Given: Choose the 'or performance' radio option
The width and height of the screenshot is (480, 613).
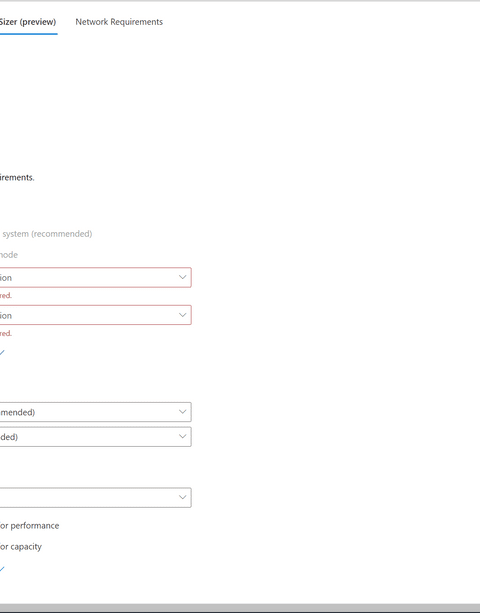Looking at the screenshot, I should (x=29, y=525).
